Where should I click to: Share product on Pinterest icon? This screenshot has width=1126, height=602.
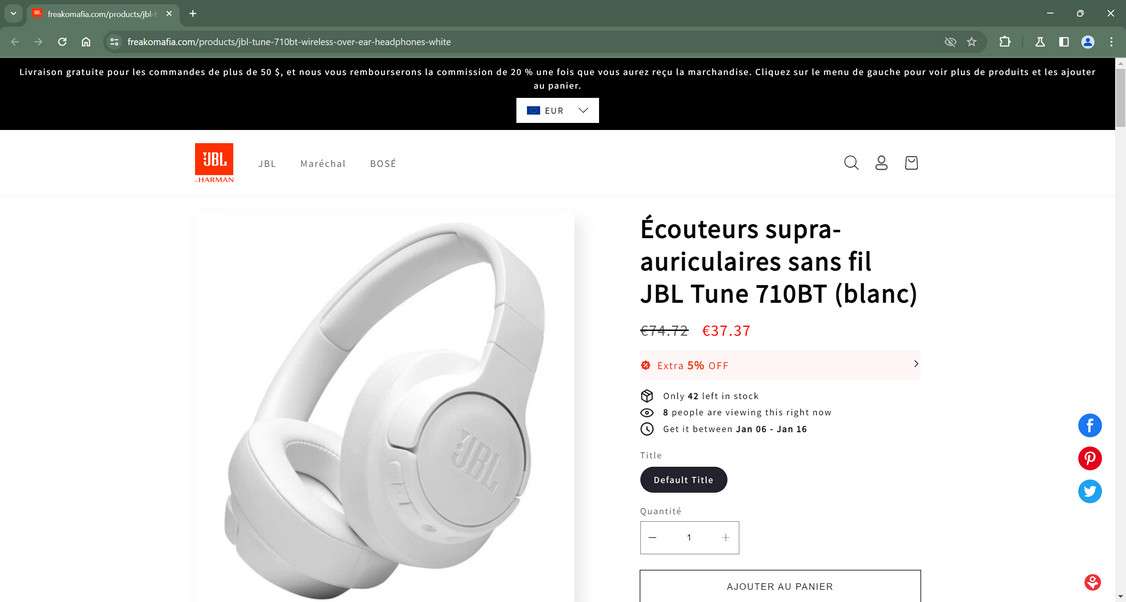coord(1089,458)
